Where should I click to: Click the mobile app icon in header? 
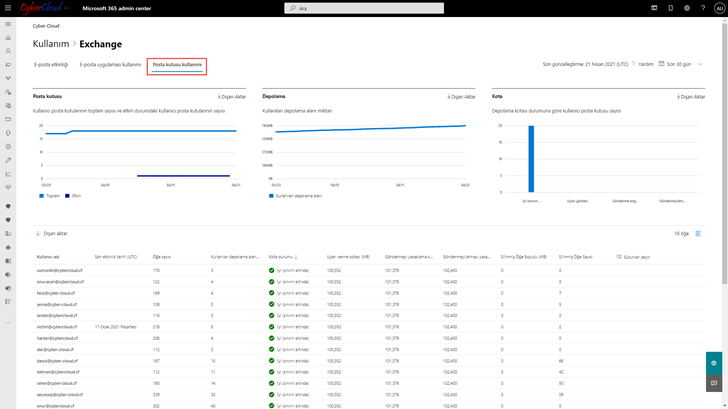tap(670, 8)
